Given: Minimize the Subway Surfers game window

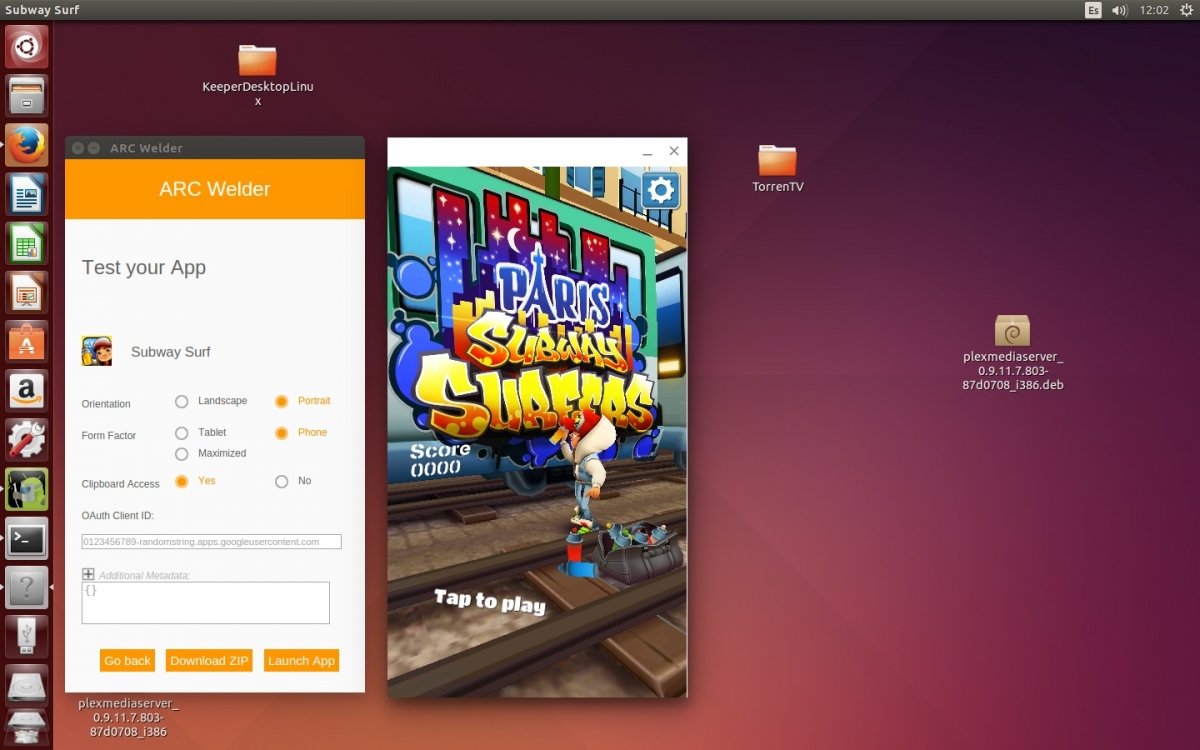Looking at the screenshot, I should [x=648, y=152].
